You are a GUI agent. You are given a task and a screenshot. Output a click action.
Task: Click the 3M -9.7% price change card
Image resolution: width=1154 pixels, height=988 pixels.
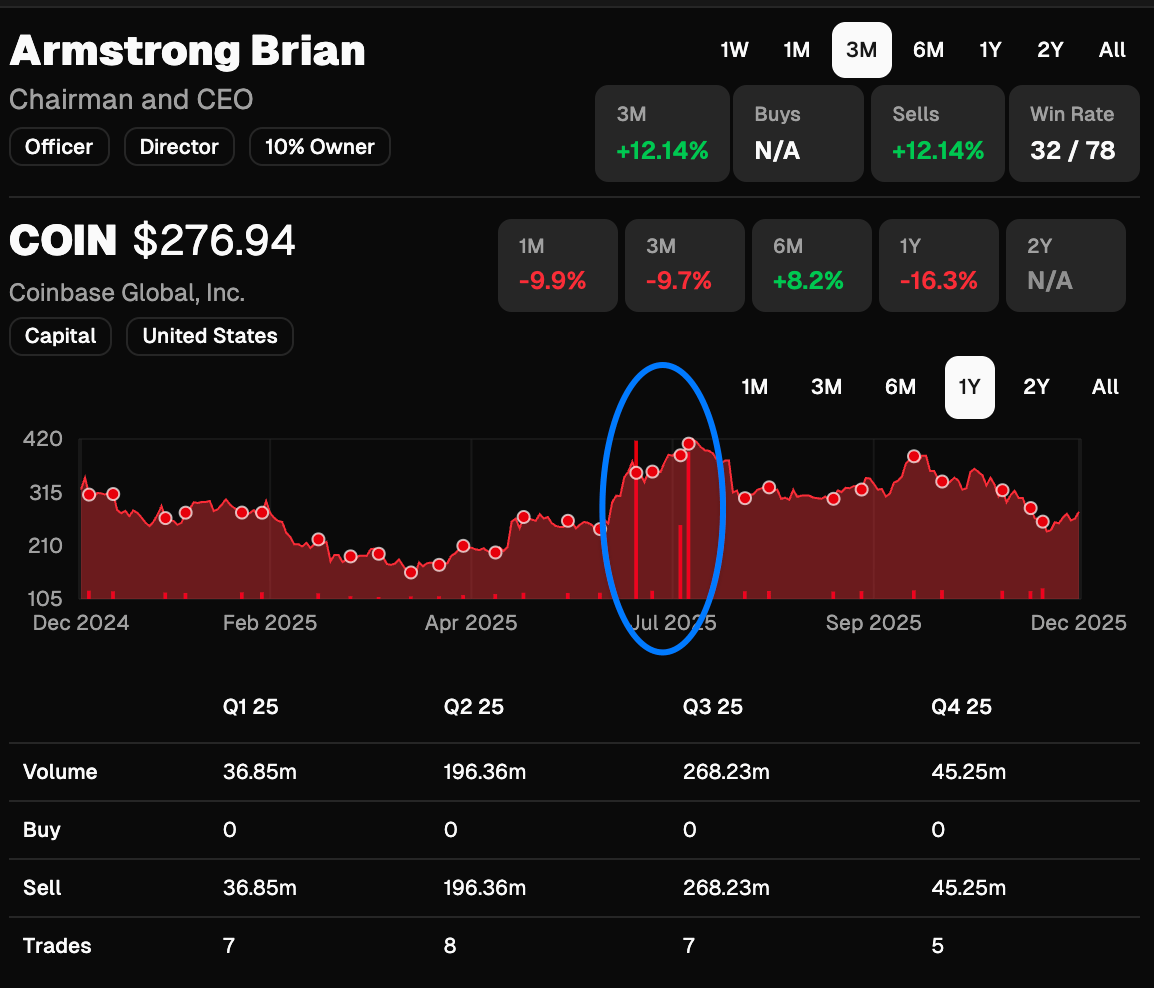684,265
